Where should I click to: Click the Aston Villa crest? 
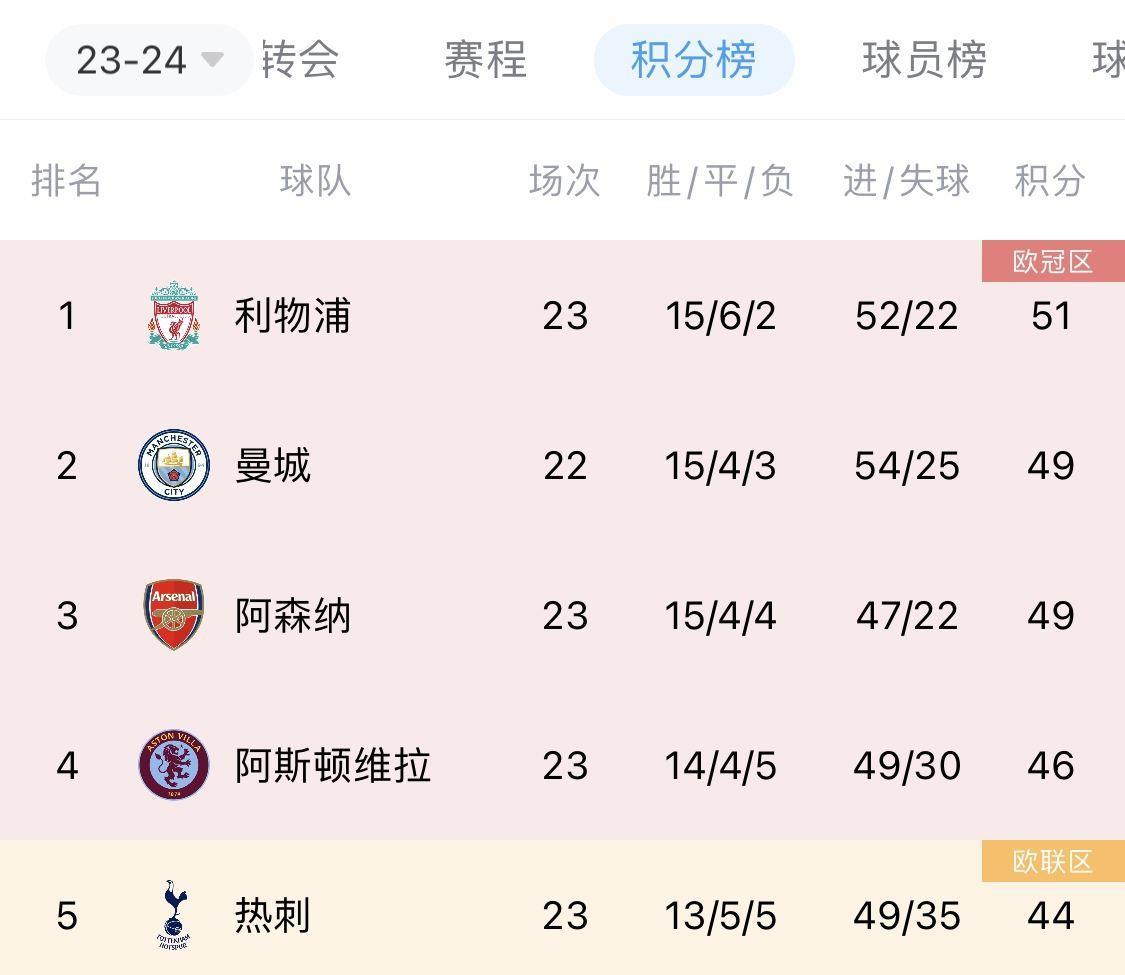[174, 765]
